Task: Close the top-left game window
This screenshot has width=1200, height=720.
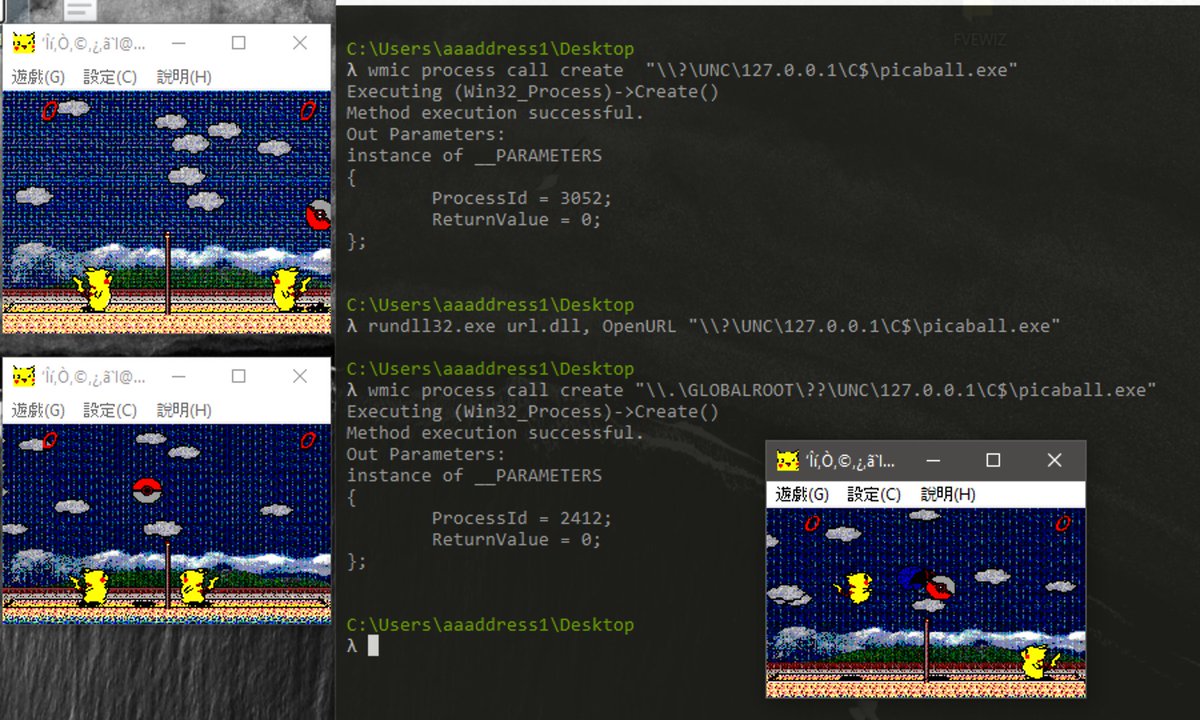Action: 300,43
